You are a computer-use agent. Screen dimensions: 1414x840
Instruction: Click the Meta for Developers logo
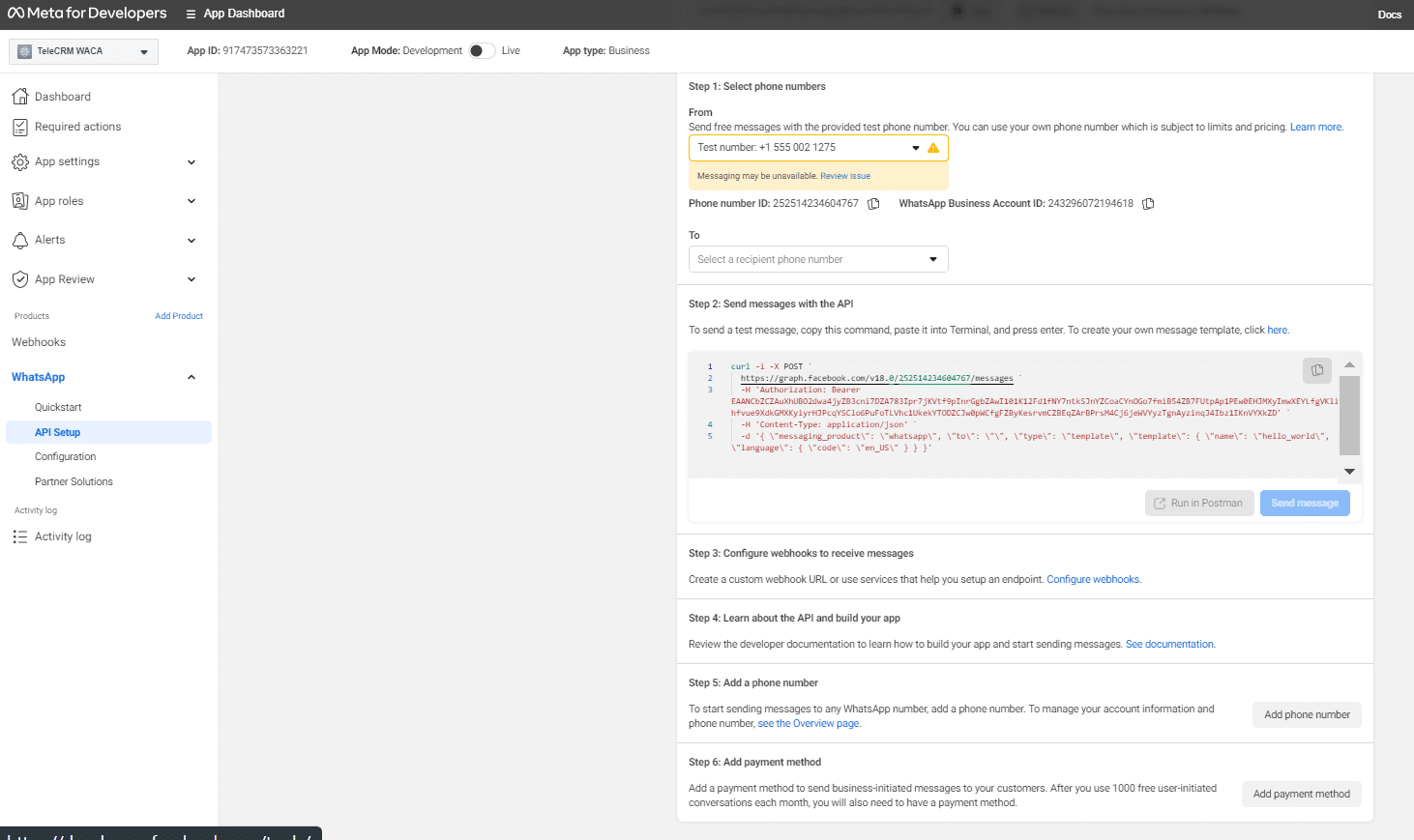(87, 14)
